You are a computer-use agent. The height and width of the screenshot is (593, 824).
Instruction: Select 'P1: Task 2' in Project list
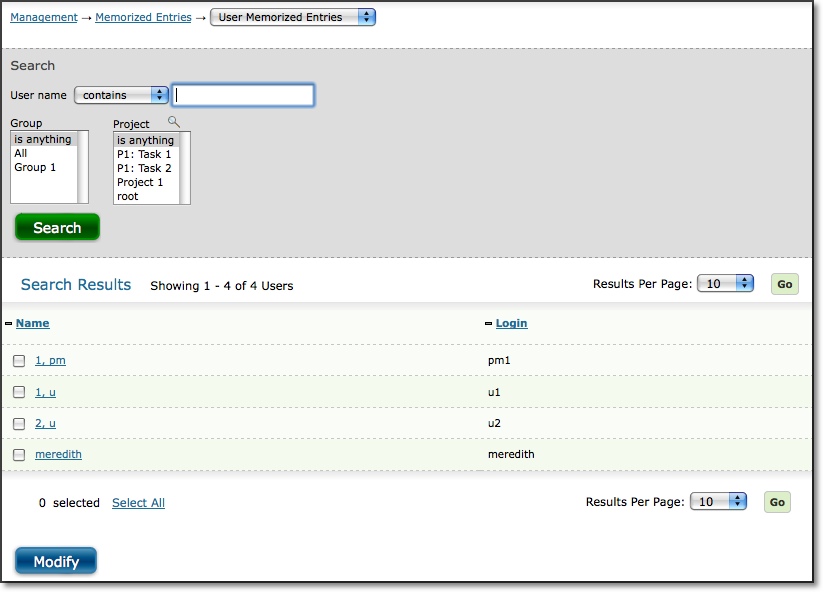(147, 169)
